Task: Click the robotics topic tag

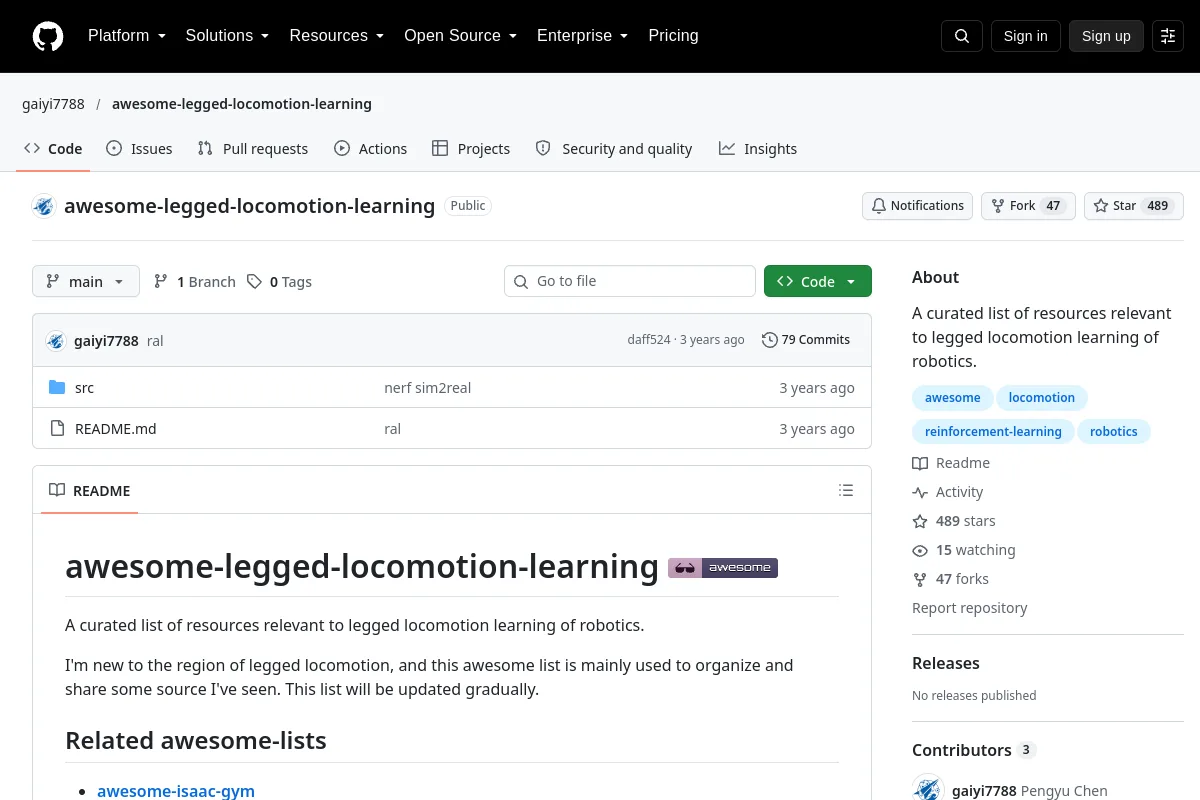Action: (1114, 432)
